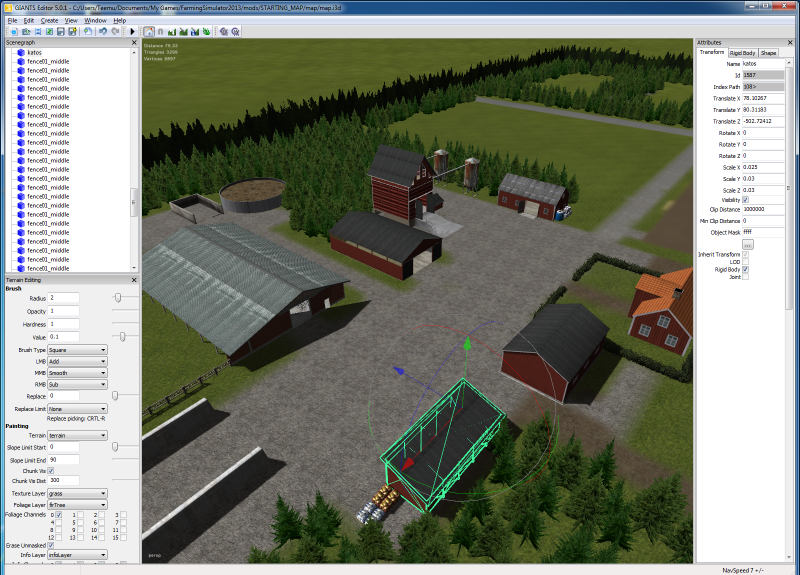Toggle the Visibility checkbox in Attributes

pyautogui.click(x=746, y=200)
